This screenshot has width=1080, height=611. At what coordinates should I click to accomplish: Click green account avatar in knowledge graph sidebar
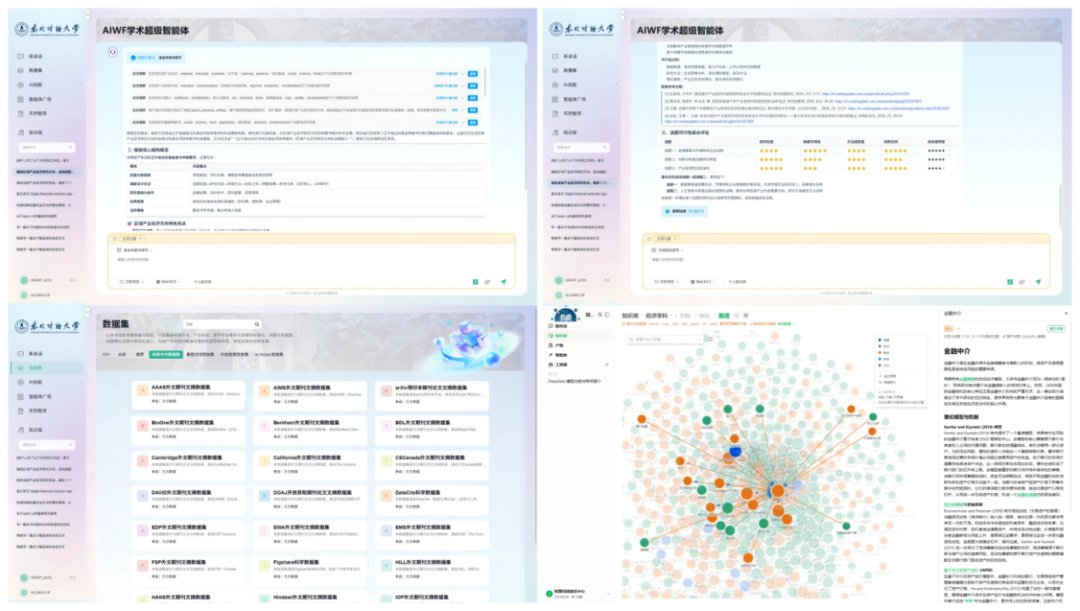pyautogui.click(x=550, y=593)
